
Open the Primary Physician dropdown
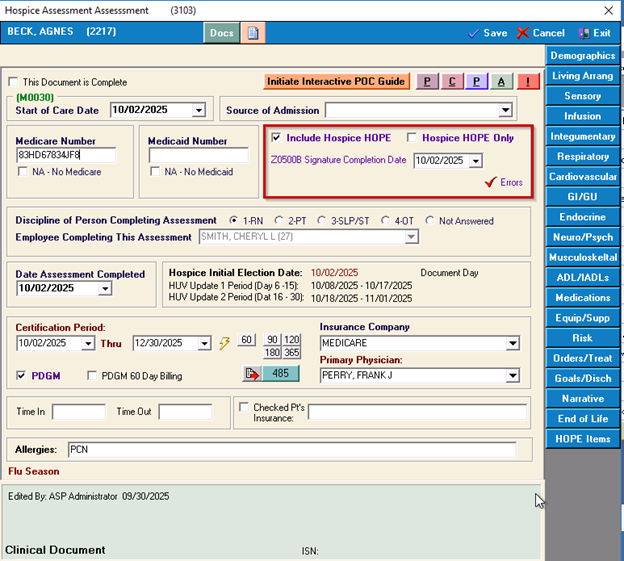tap(512, 376)
